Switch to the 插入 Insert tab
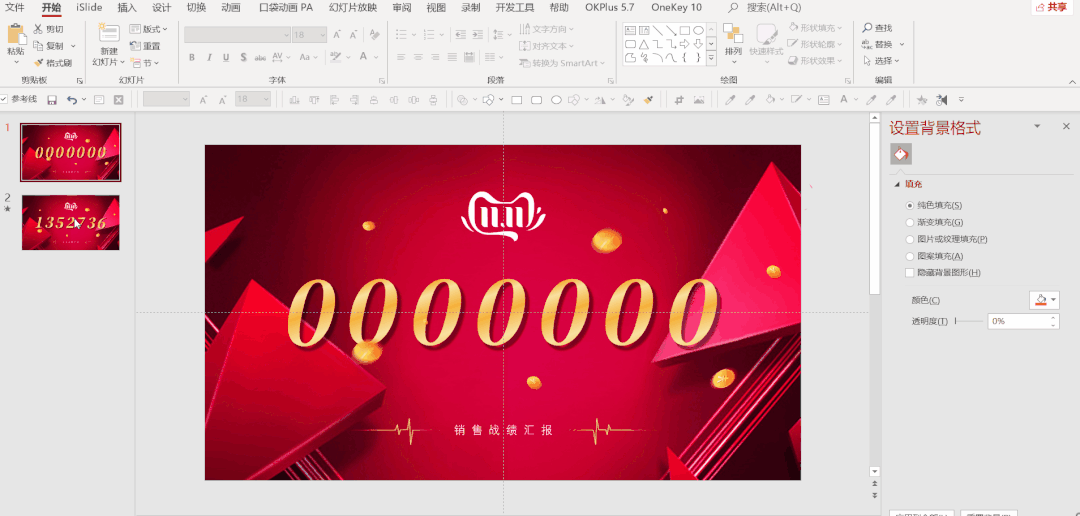The width and height of the screenshot is (1080, 516). pyautogui.click(x=127, y=8)
